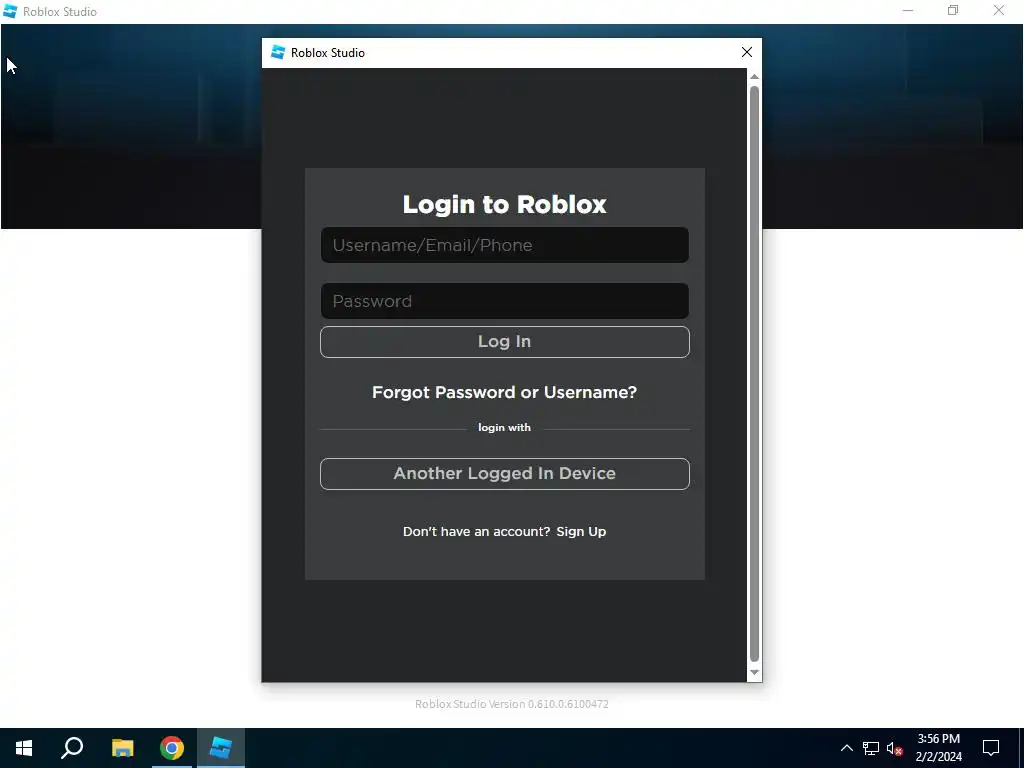Viewport: 1024px width, 768px height.
Task: Click the login dialog scroll up arrow
Action: (754, 76)
